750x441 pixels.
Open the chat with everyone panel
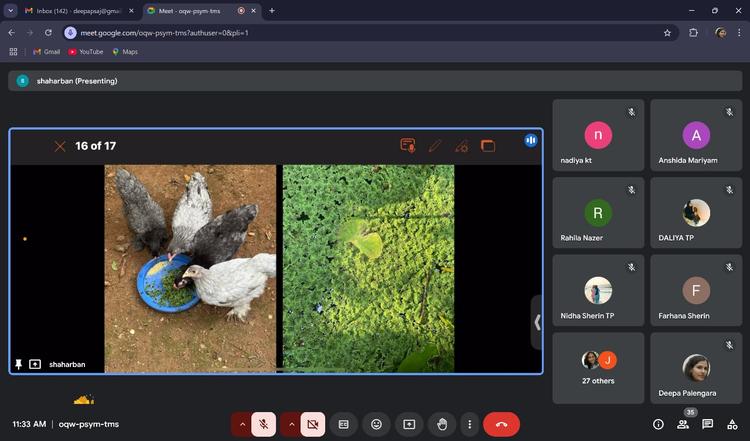coord(707,424)
